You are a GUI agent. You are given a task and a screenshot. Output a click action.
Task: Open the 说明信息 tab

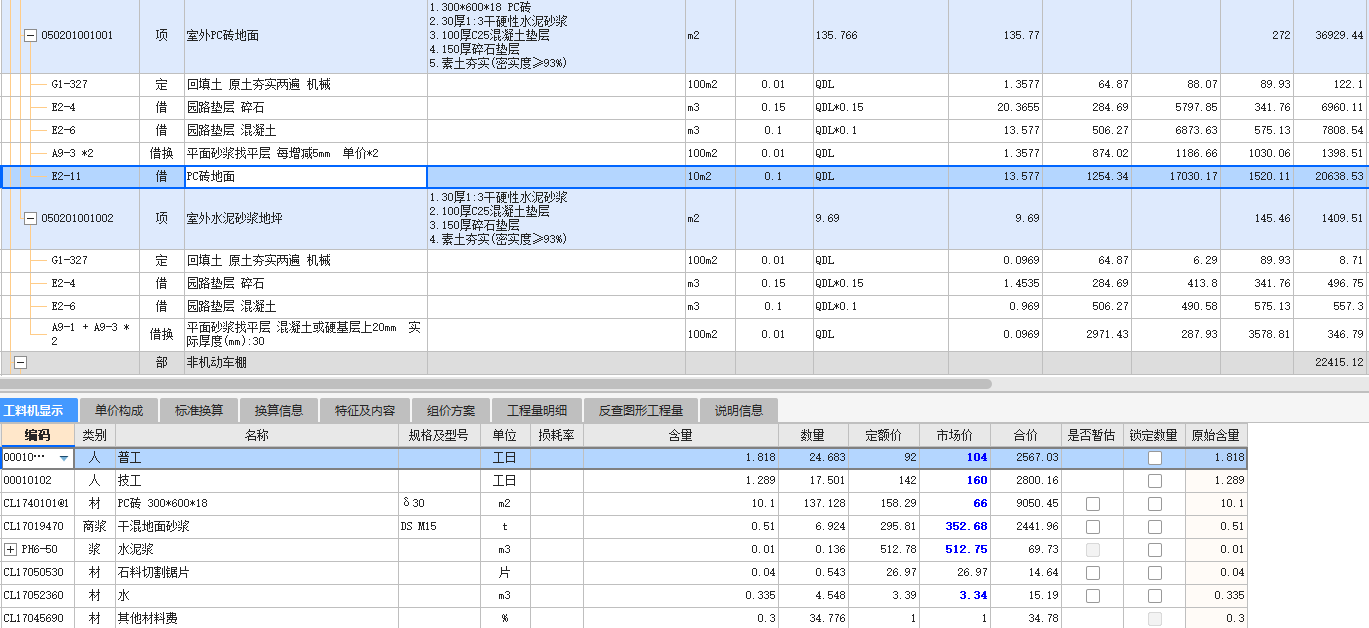[x=738, y=410]
